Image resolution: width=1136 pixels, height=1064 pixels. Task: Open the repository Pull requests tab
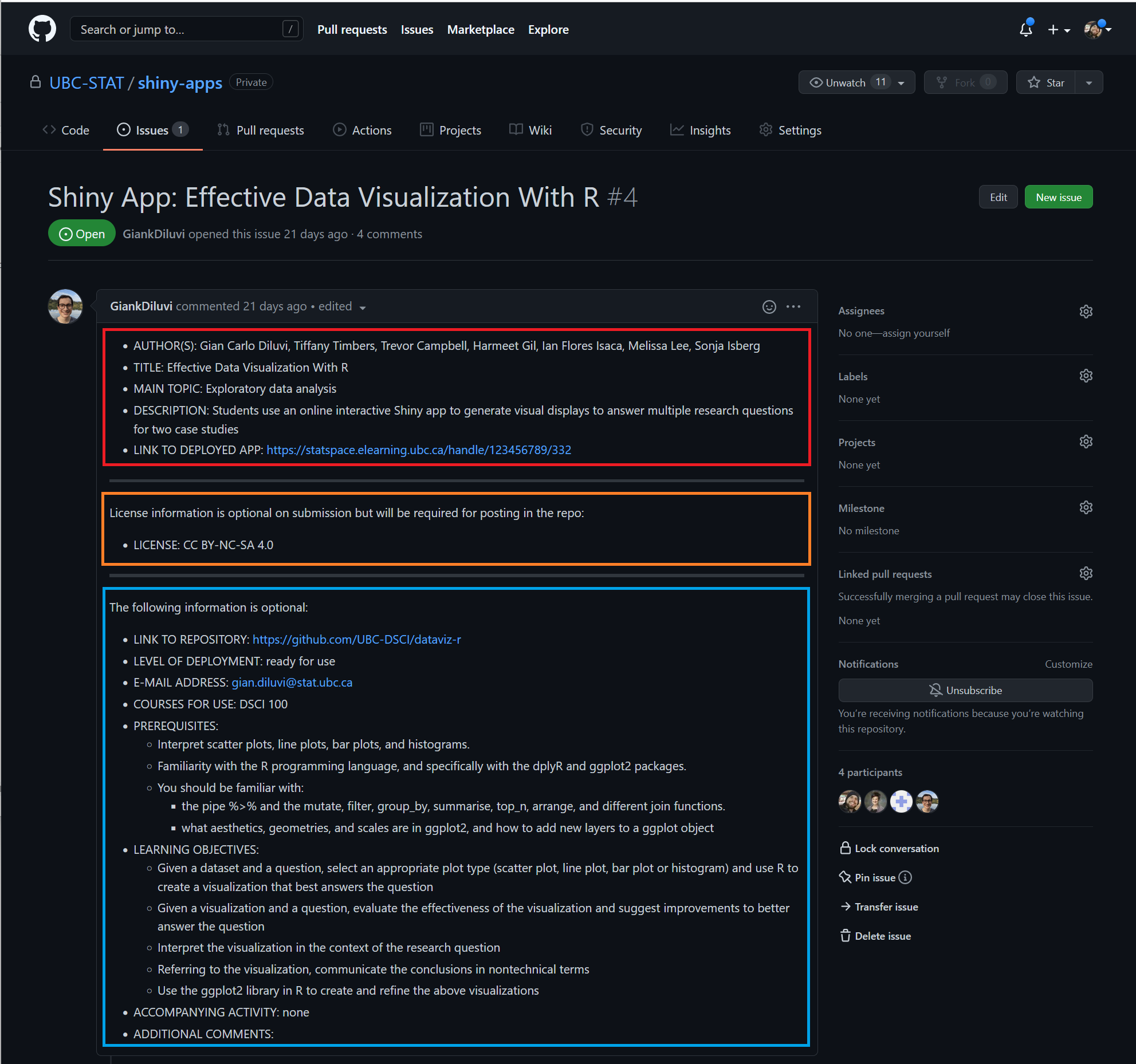coord(261,130)
